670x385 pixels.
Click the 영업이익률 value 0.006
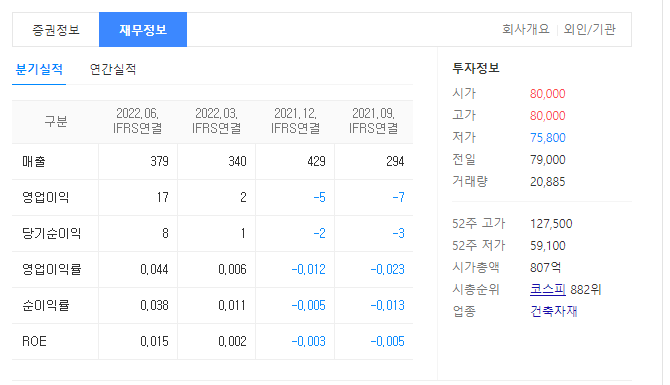pos(232,269)
